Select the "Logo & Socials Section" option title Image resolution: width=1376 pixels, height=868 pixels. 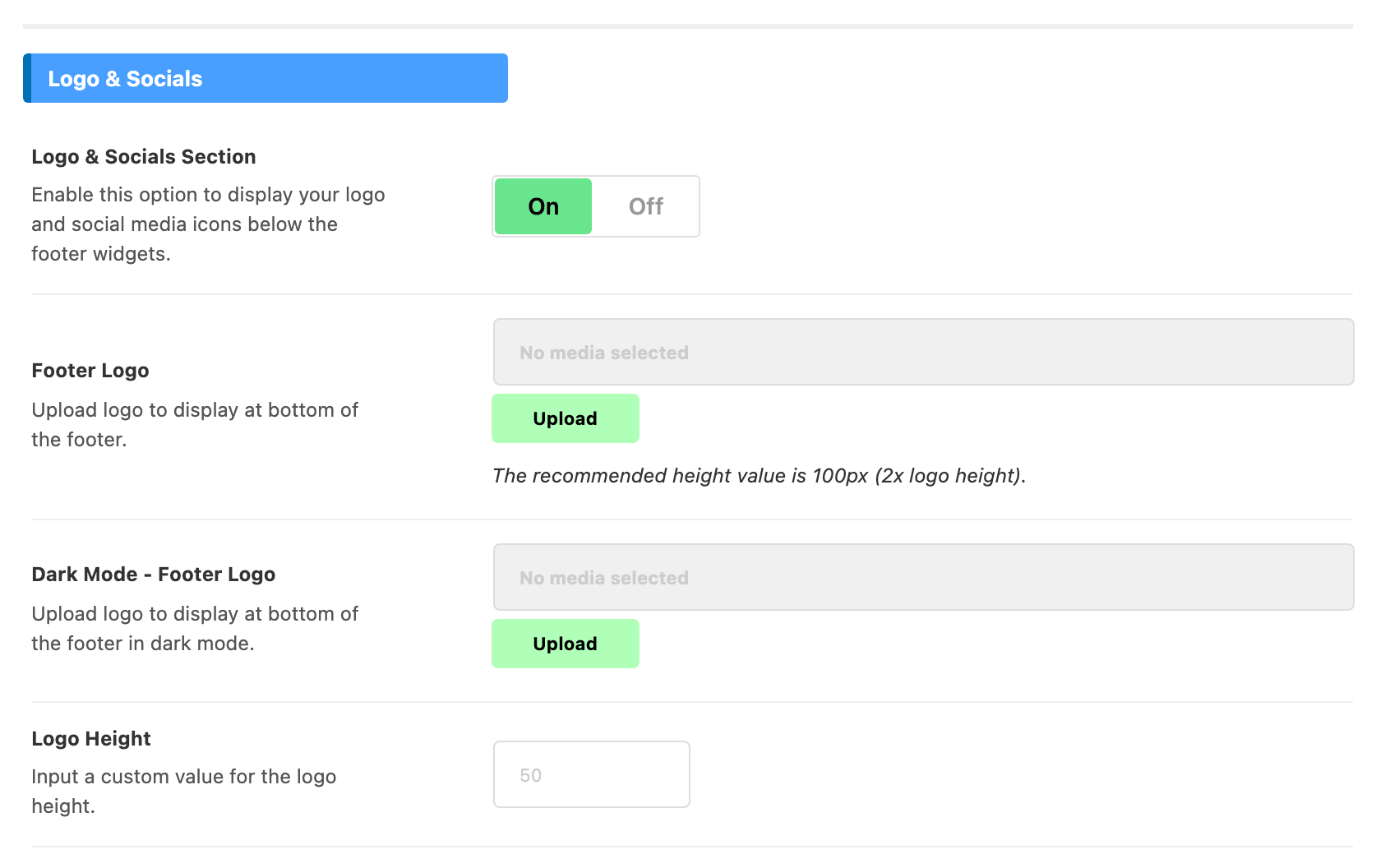point(144,156)
